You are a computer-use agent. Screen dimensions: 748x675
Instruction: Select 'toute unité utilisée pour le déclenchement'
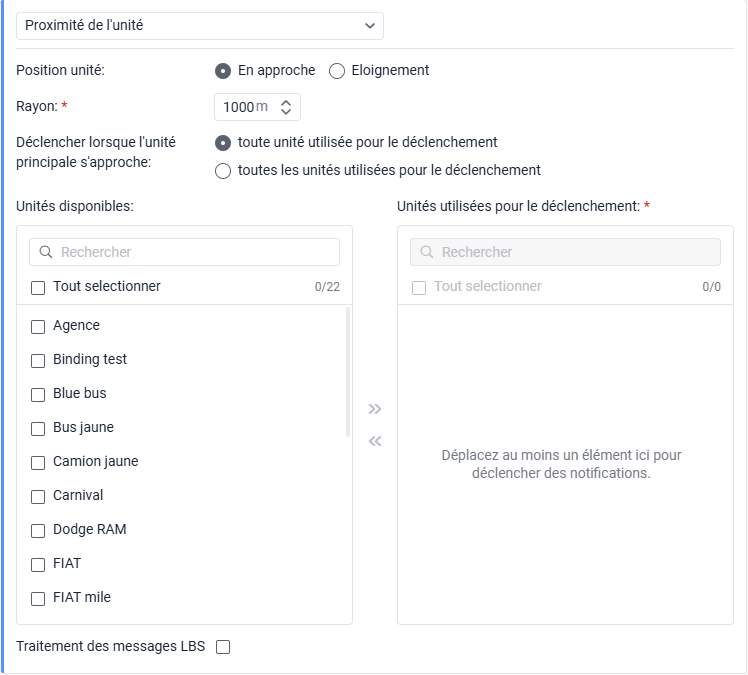223,143
